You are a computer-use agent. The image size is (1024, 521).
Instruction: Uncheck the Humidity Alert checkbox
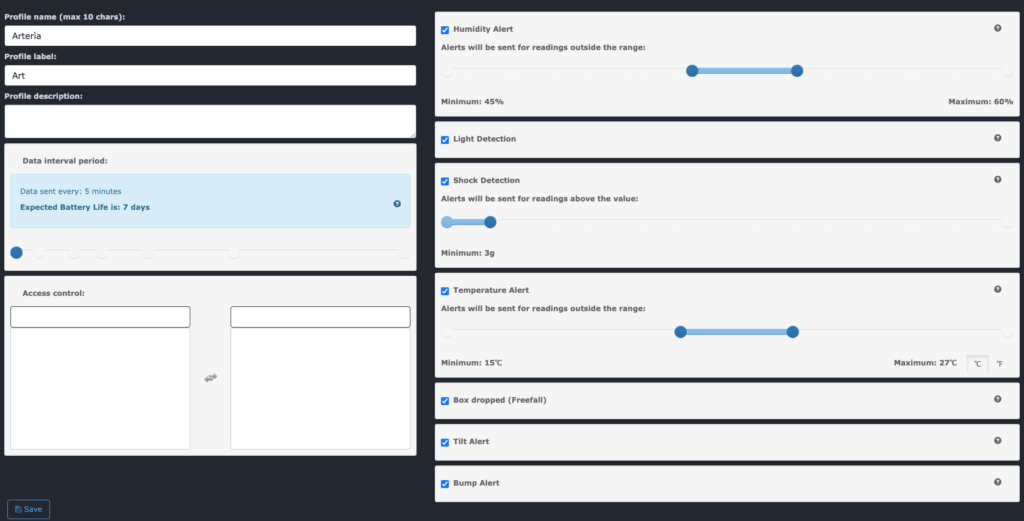point(445,30)
